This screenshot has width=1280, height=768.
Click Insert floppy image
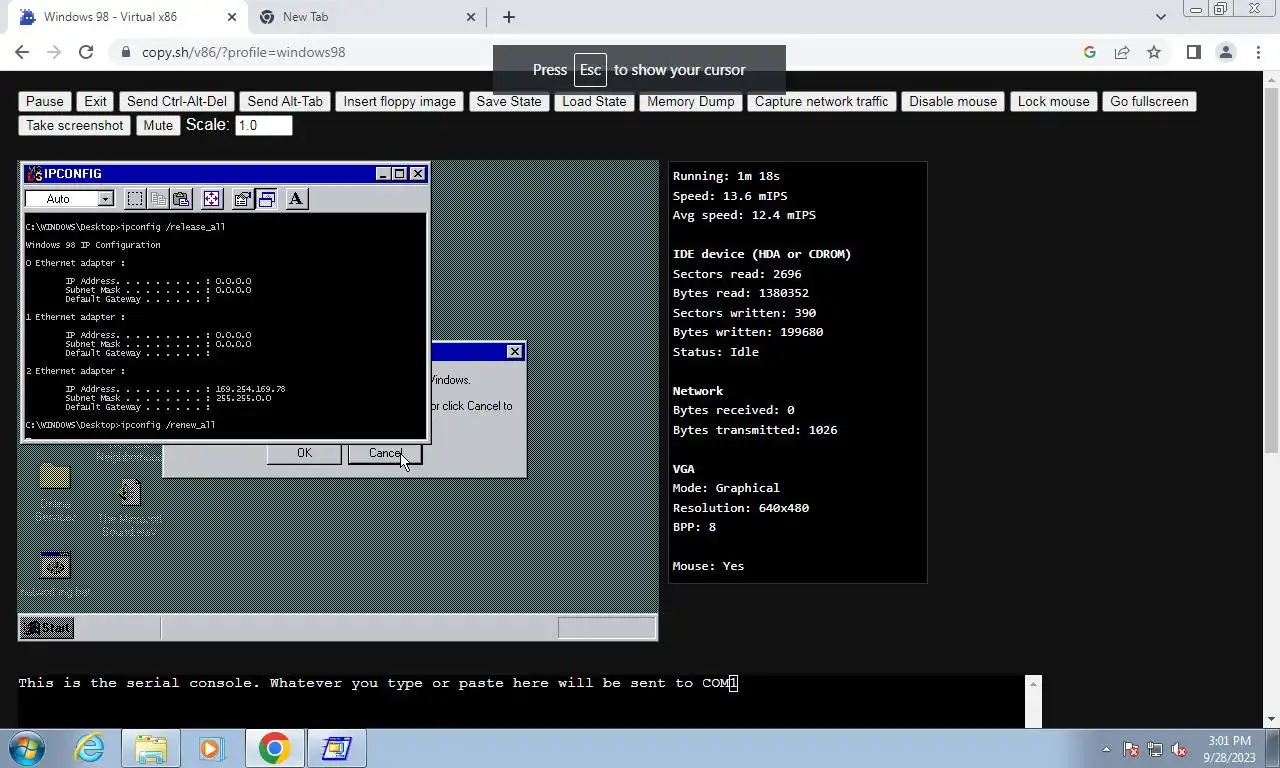pos(400,101)
